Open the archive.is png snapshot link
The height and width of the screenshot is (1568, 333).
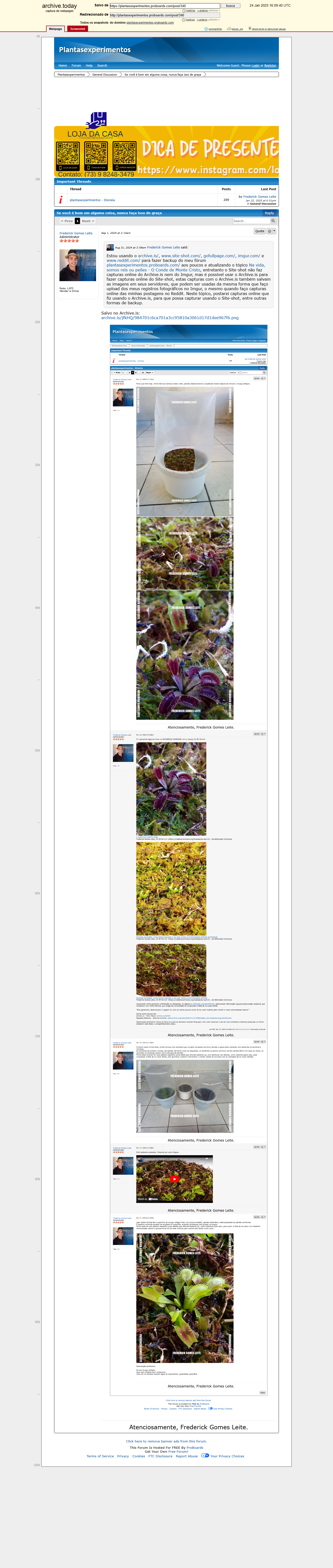click(170, 318)
